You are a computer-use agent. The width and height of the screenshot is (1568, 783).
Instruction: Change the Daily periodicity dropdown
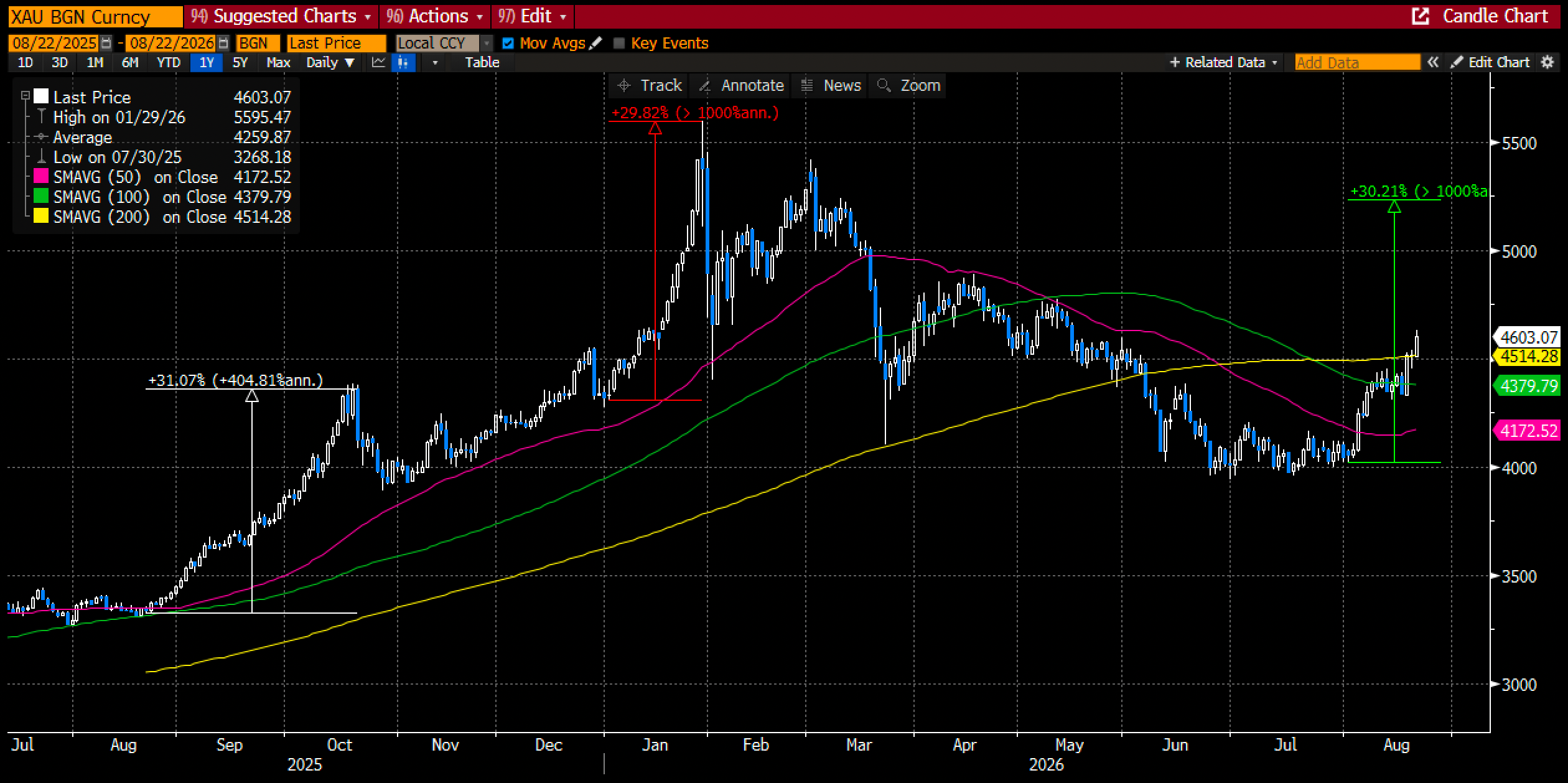coord(330,62)
